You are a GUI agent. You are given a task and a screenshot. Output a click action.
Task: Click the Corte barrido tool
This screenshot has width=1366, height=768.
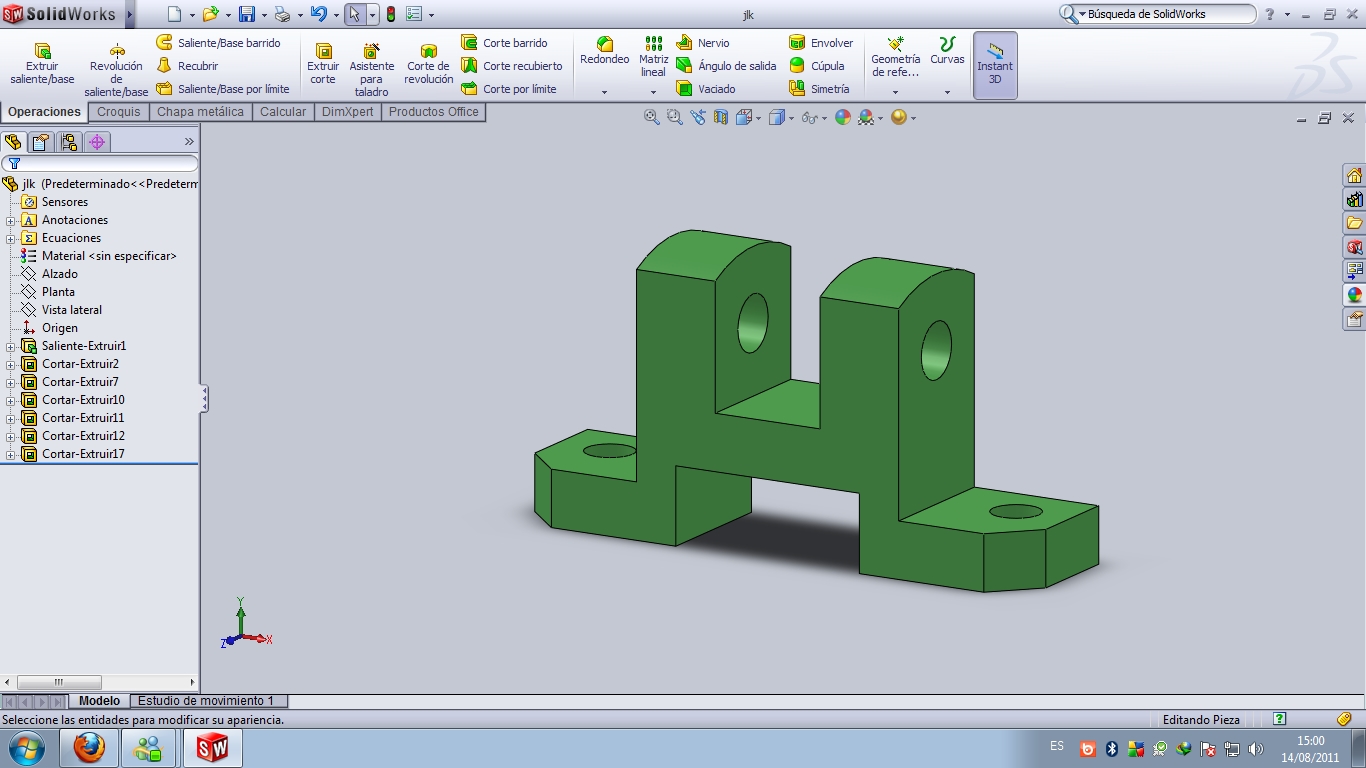click(x=505, y=43)
